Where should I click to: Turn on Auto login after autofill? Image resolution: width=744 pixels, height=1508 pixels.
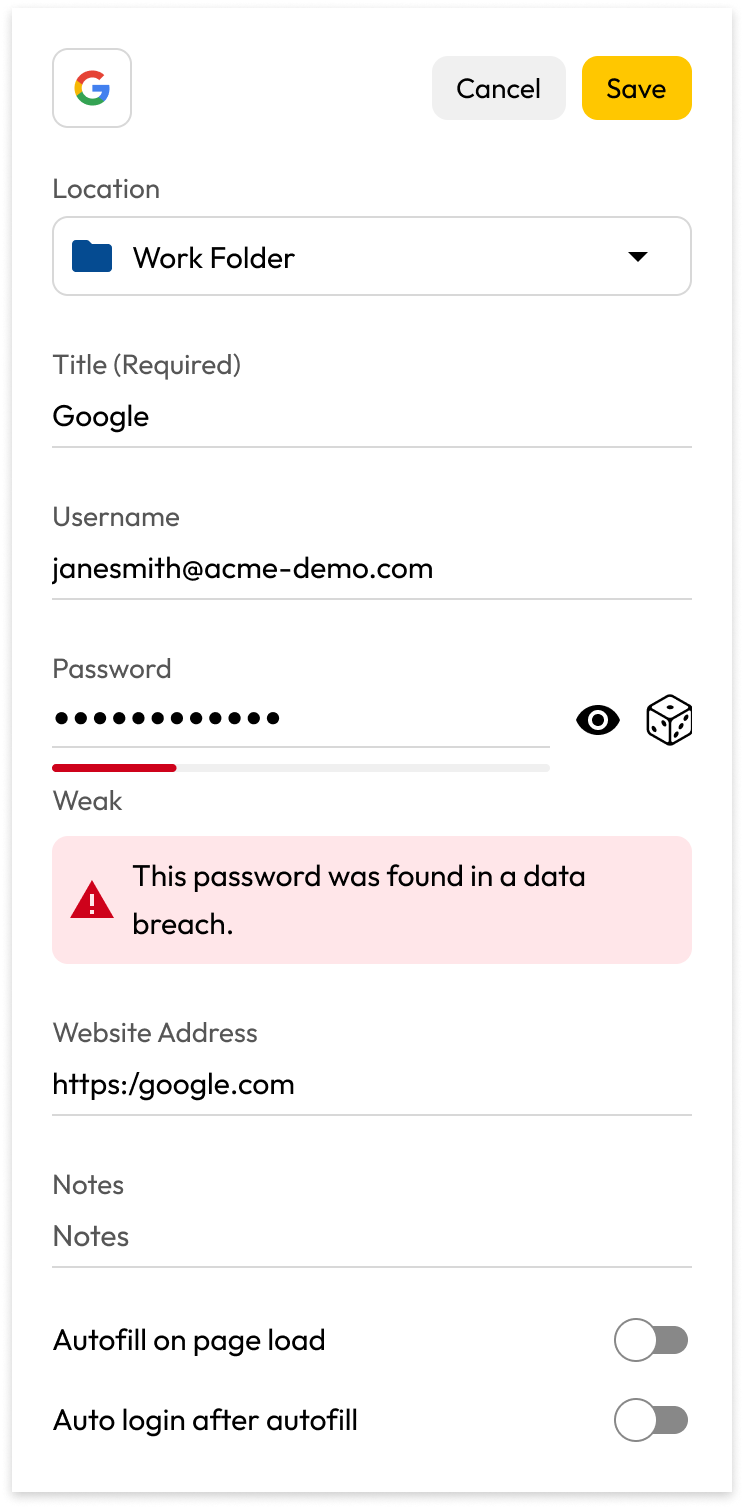[651, 1420]
